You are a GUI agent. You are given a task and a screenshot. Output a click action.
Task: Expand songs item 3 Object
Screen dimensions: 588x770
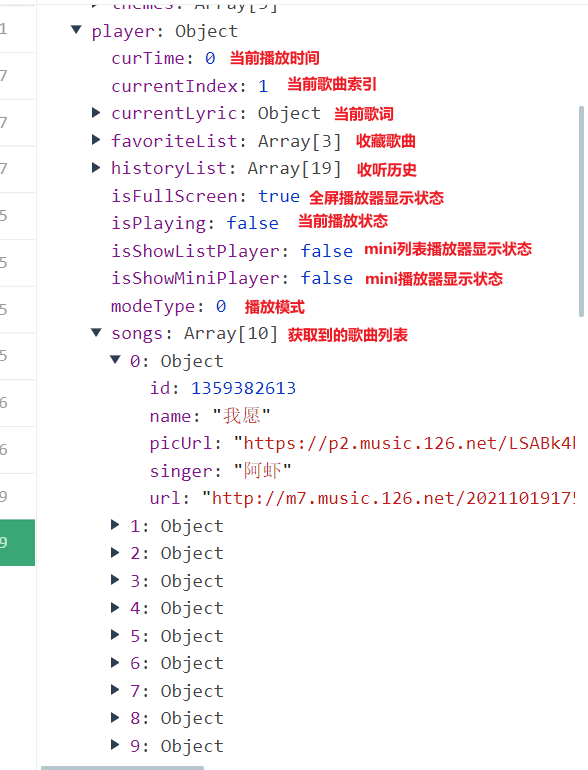tap(115, 580)
